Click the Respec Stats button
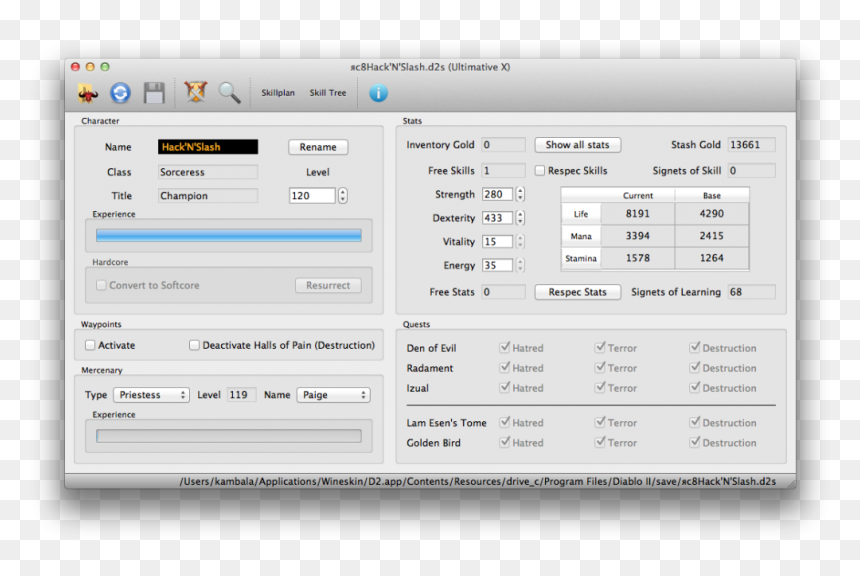 coord(578,292)
